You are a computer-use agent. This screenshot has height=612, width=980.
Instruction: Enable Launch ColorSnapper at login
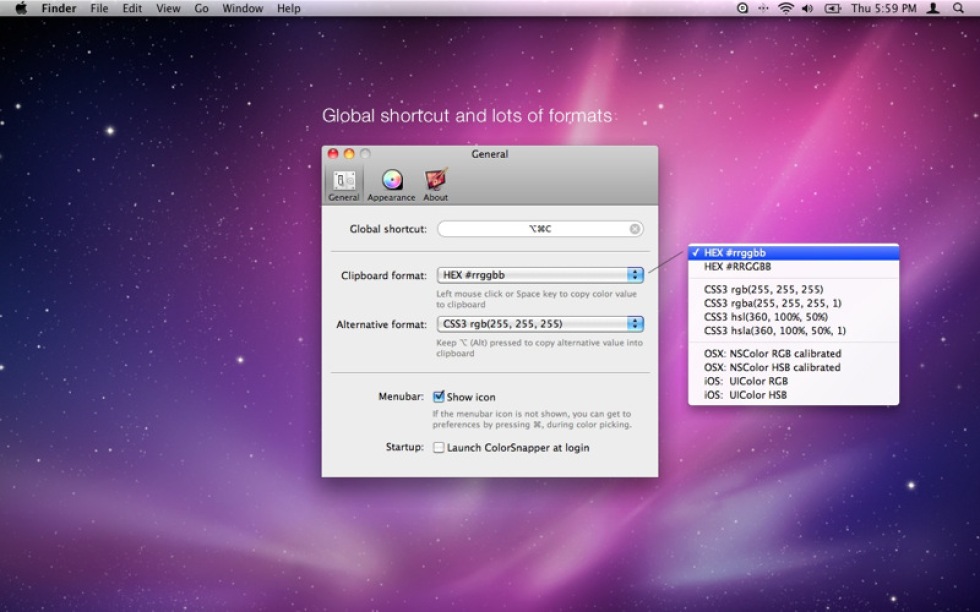pyautogui.click(x=439, y=448)
